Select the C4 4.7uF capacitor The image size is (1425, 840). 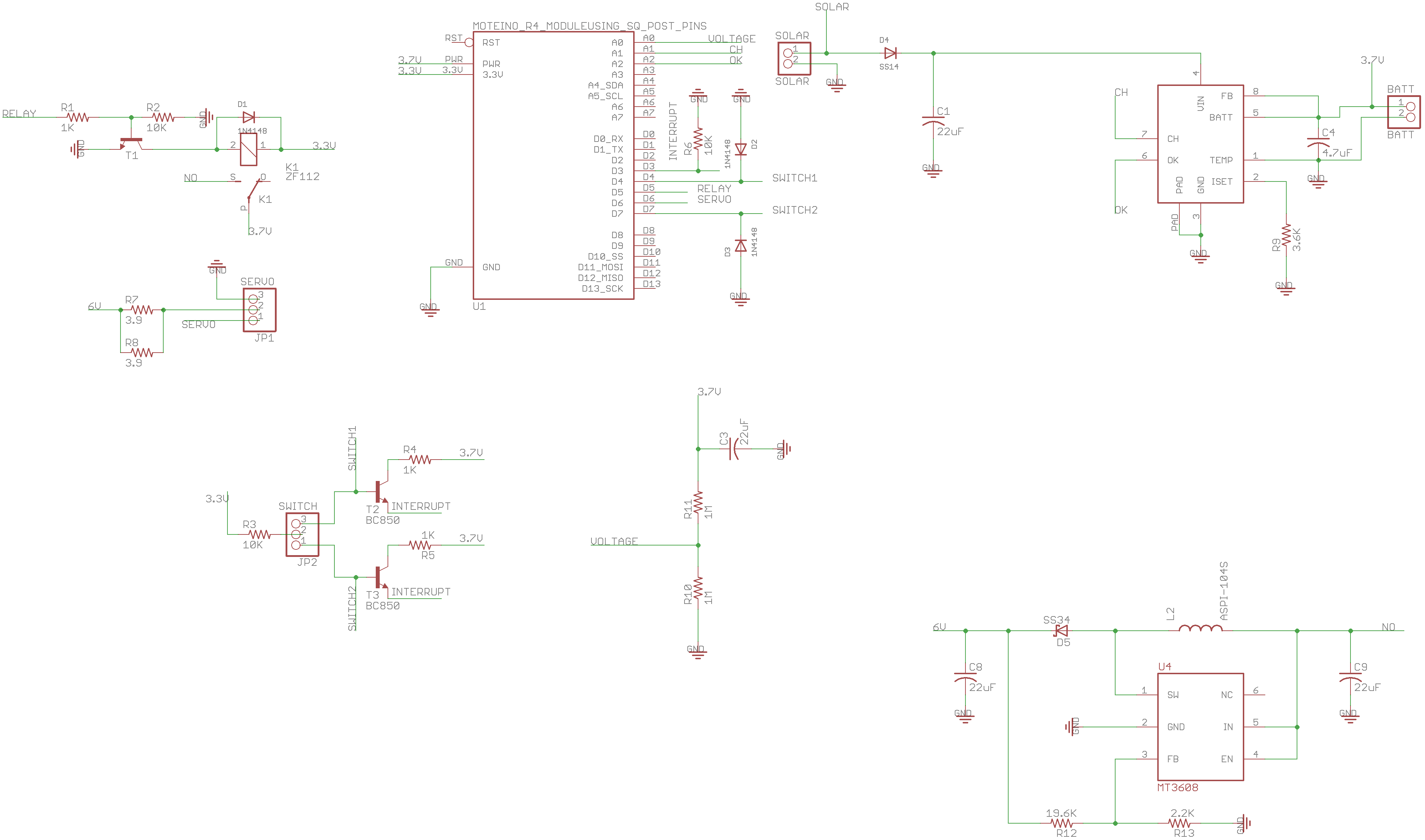click(1318, 142)
